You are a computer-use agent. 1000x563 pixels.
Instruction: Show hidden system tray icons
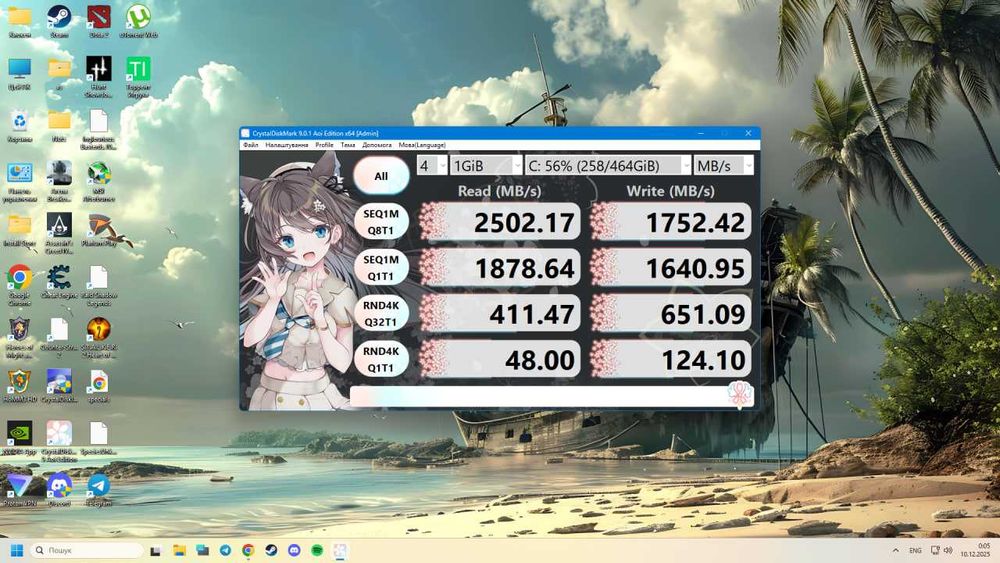[895, 550]
